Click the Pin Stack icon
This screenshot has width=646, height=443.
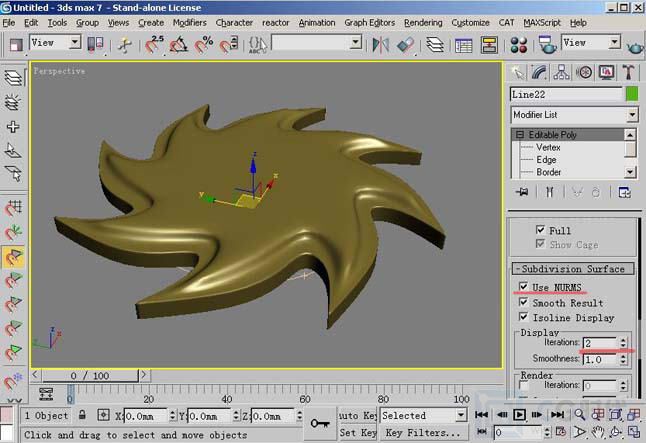click(522, 192)
